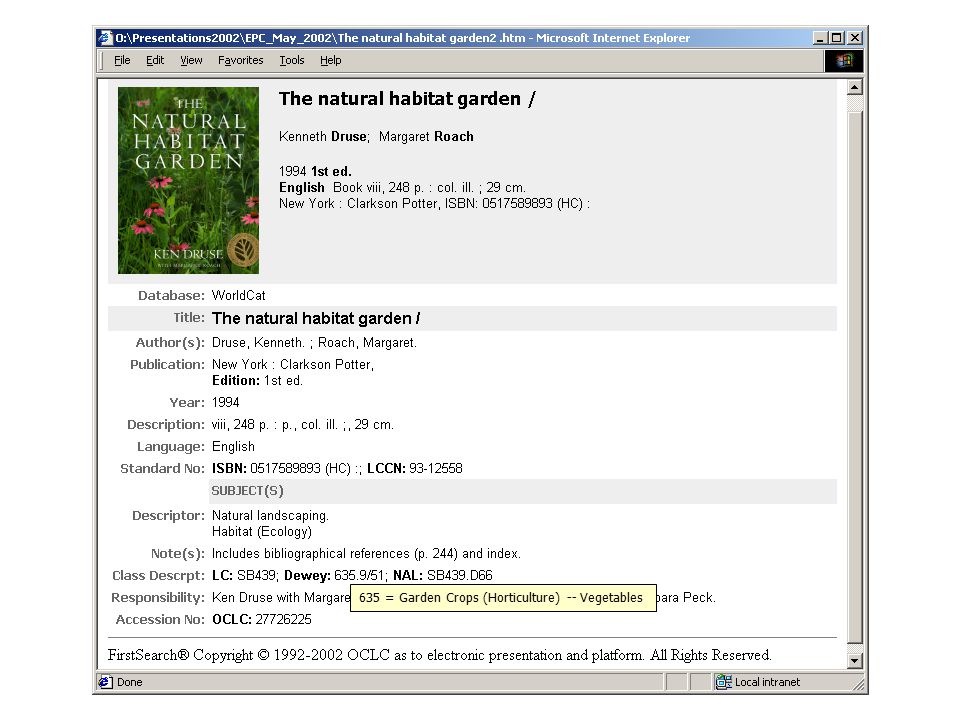Click the 'WorldCat' database value
Image resolution: width=960 pixels, height=720 pixels.
click(239, 295)
